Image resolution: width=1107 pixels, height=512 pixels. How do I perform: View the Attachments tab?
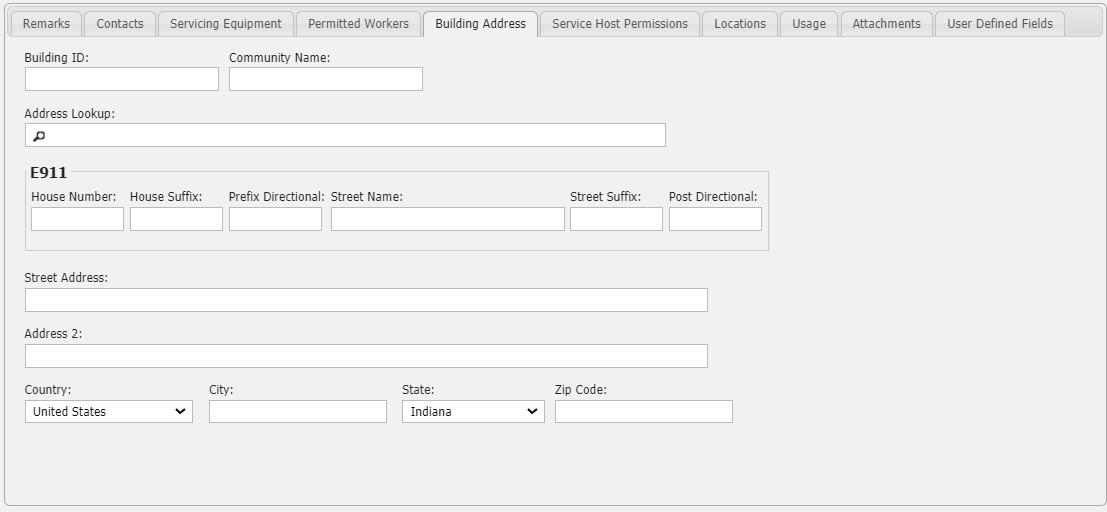(886, 24)
